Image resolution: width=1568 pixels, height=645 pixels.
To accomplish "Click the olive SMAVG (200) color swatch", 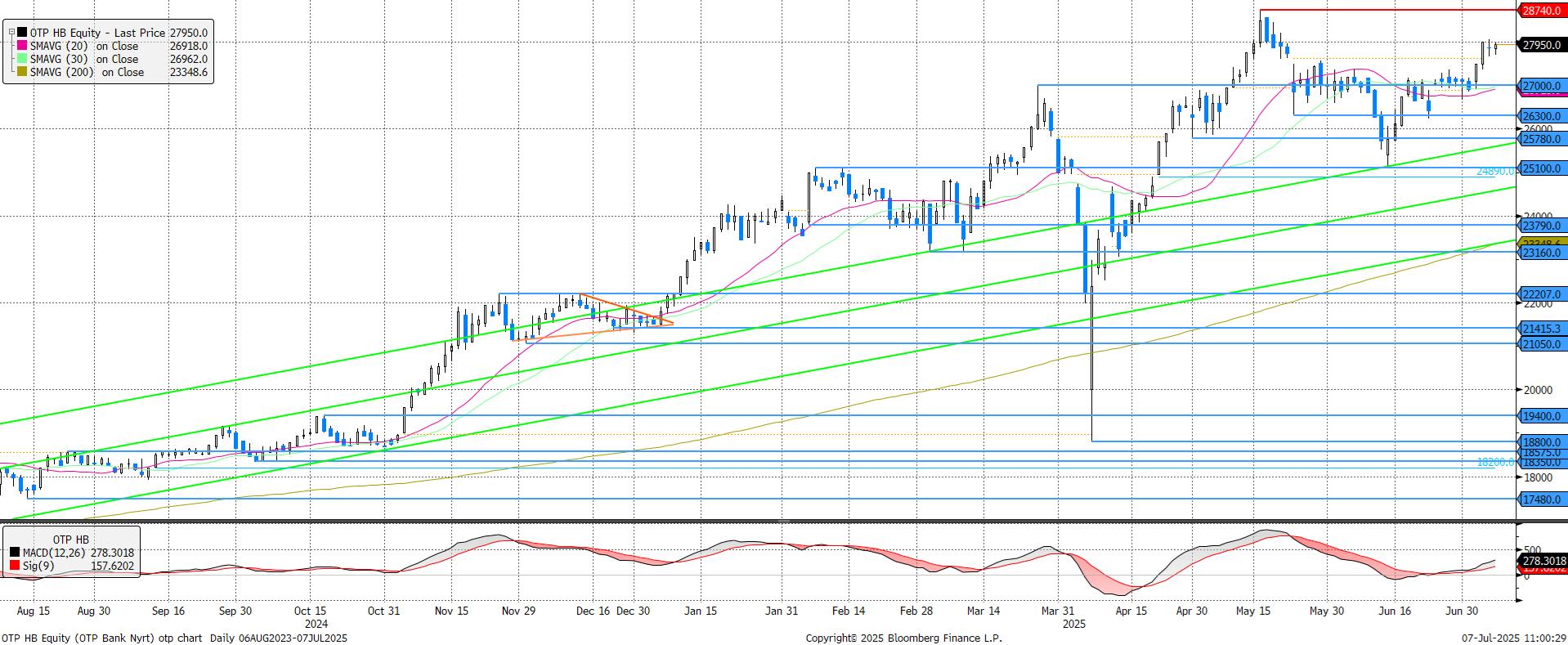I will (22, 72).
